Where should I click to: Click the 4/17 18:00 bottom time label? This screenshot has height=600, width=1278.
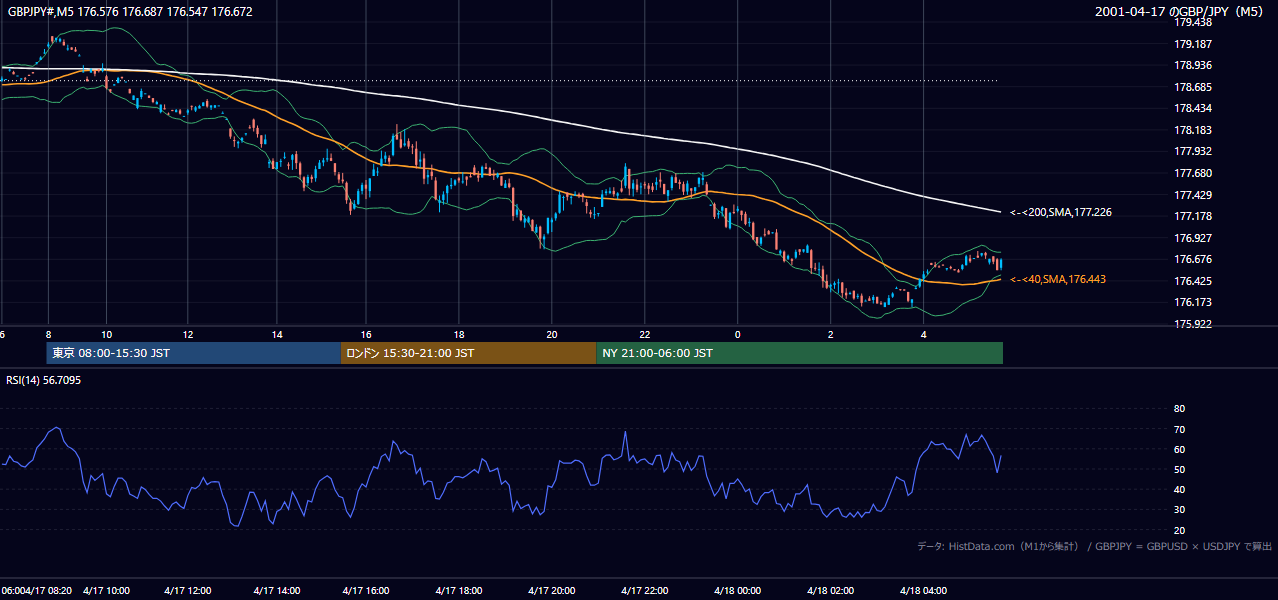458,590
